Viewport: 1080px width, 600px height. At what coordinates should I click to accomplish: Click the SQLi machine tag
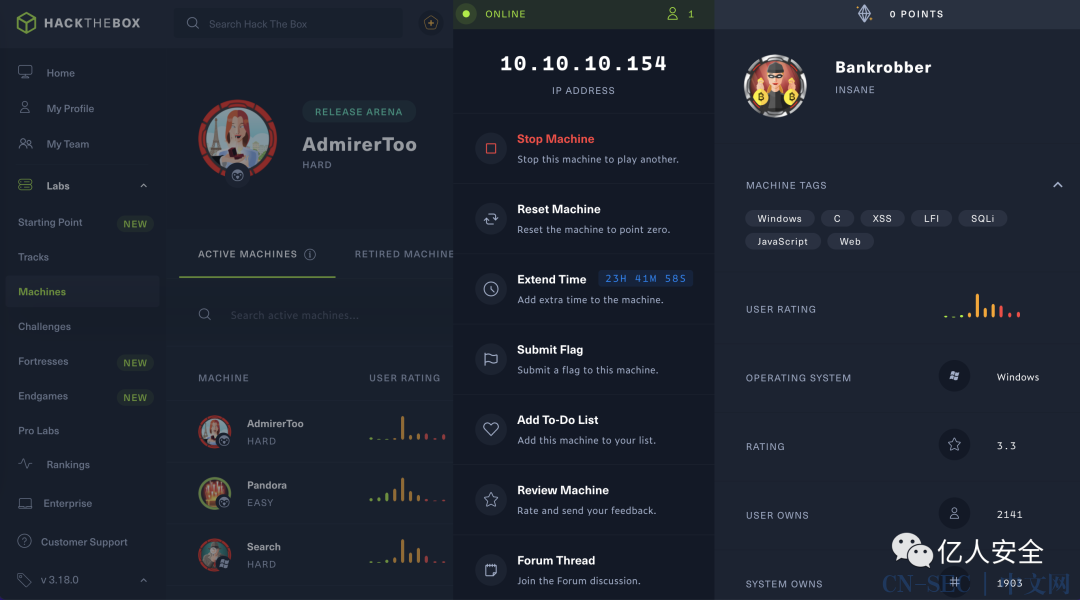click(x=982, y=218)
